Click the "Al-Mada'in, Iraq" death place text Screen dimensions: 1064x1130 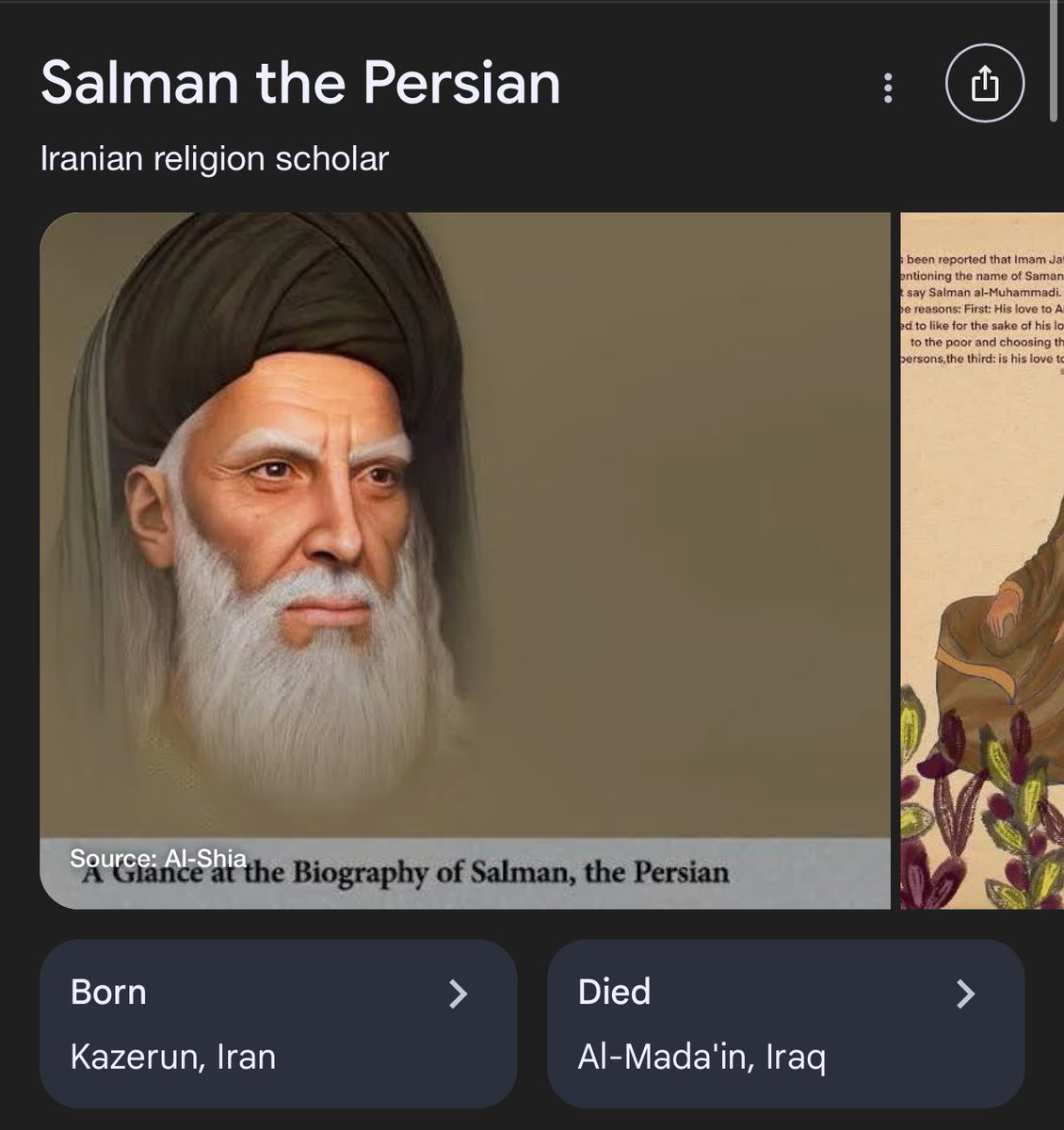701,1057
